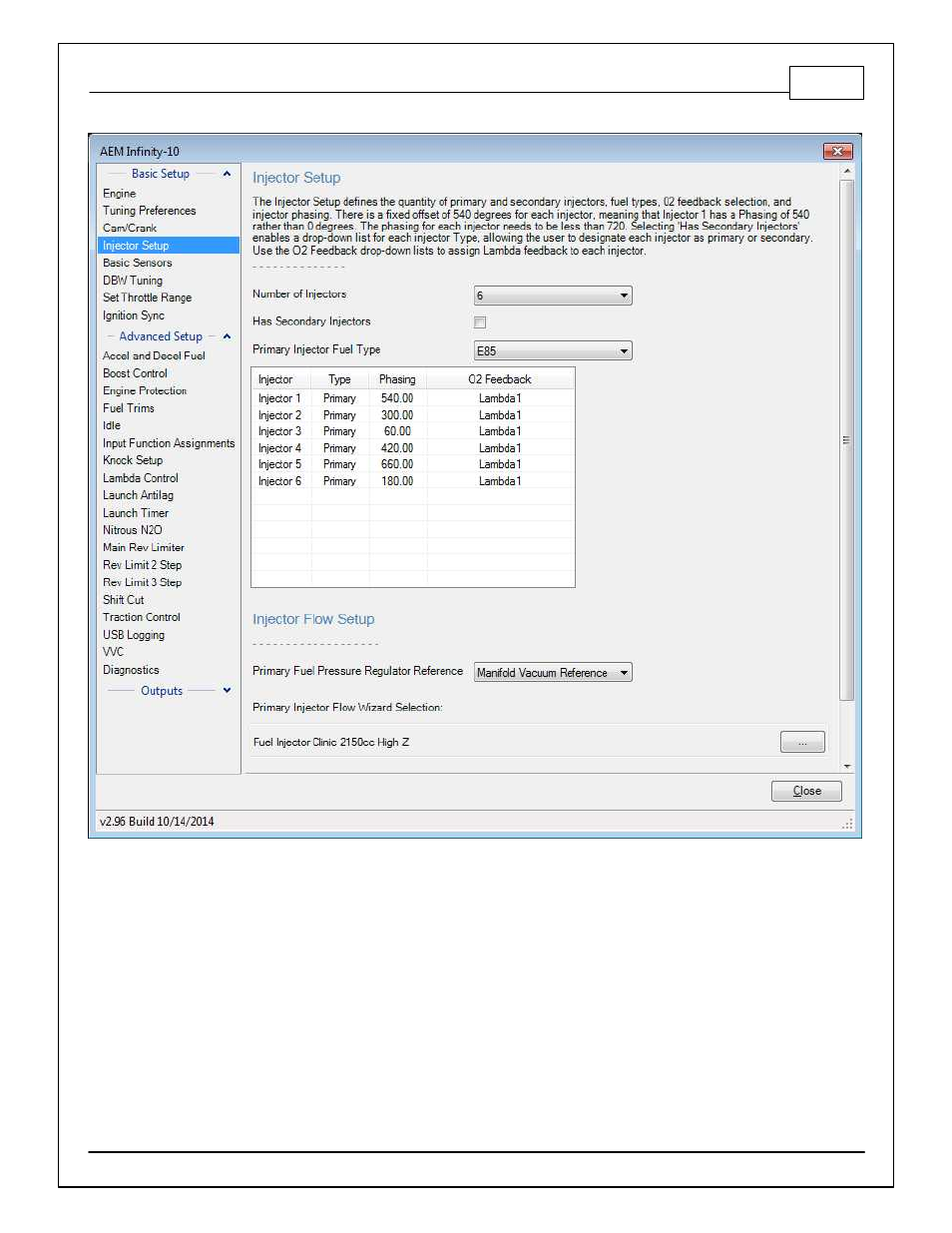Click the Injector column header
The image size is (952, 1233).
[x=281, y=379]
